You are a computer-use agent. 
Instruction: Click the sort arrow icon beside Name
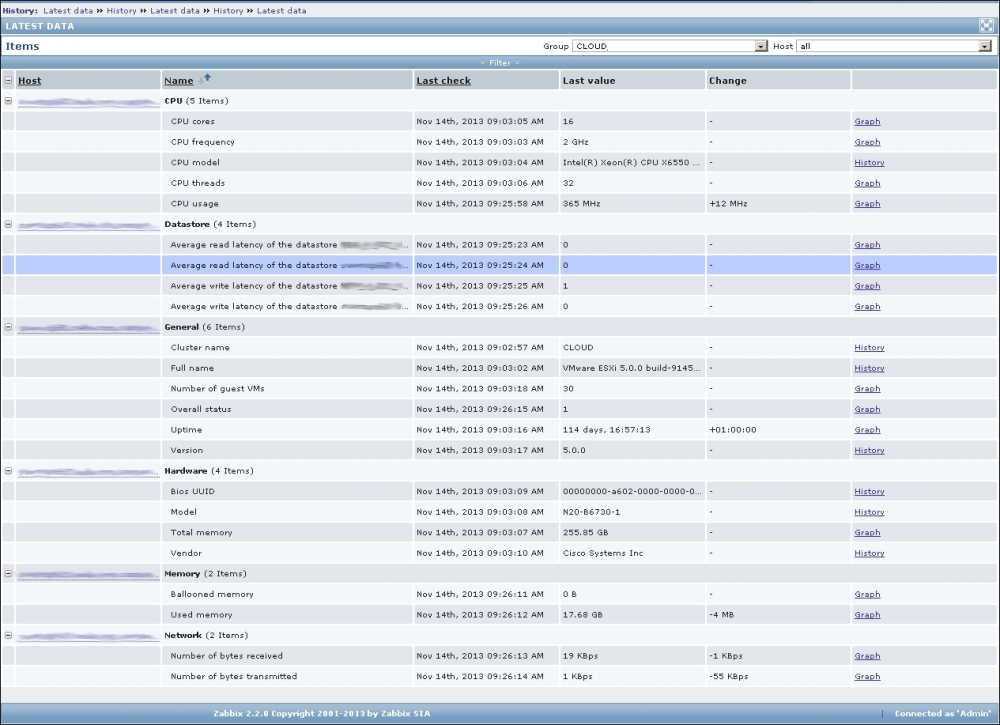[206, 79]
